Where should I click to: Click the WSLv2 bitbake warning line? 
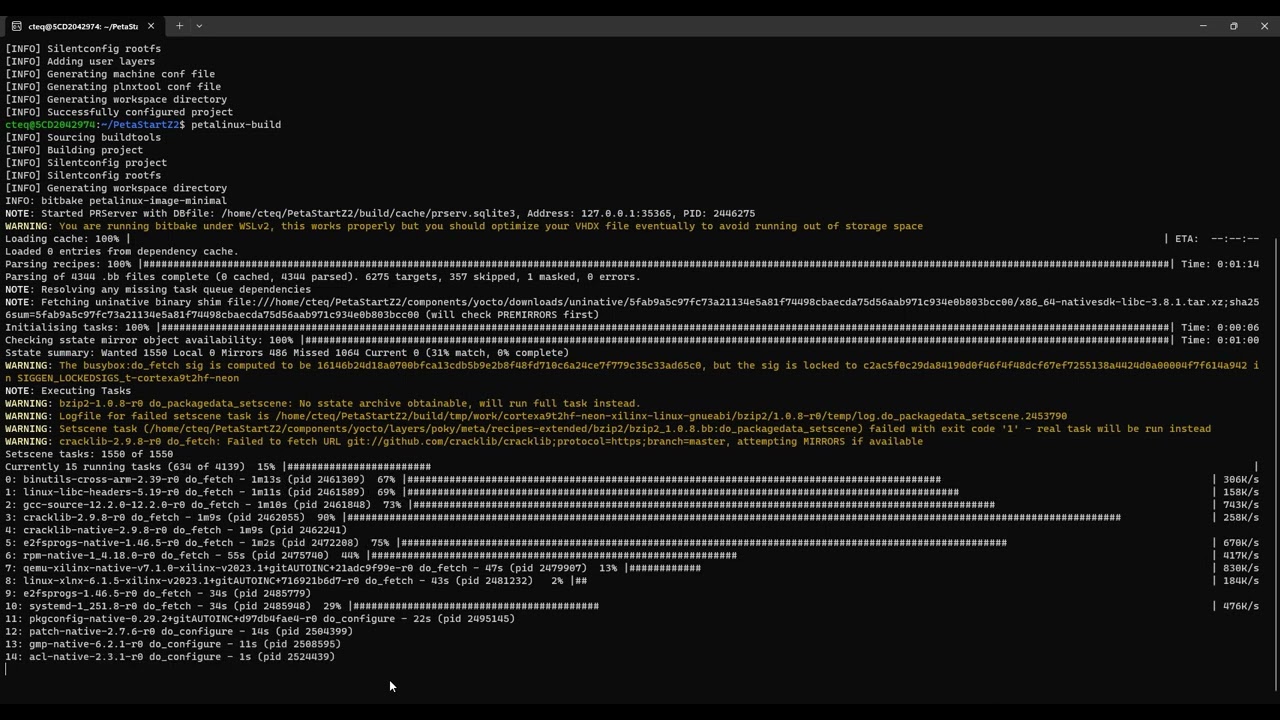[464, 226]
